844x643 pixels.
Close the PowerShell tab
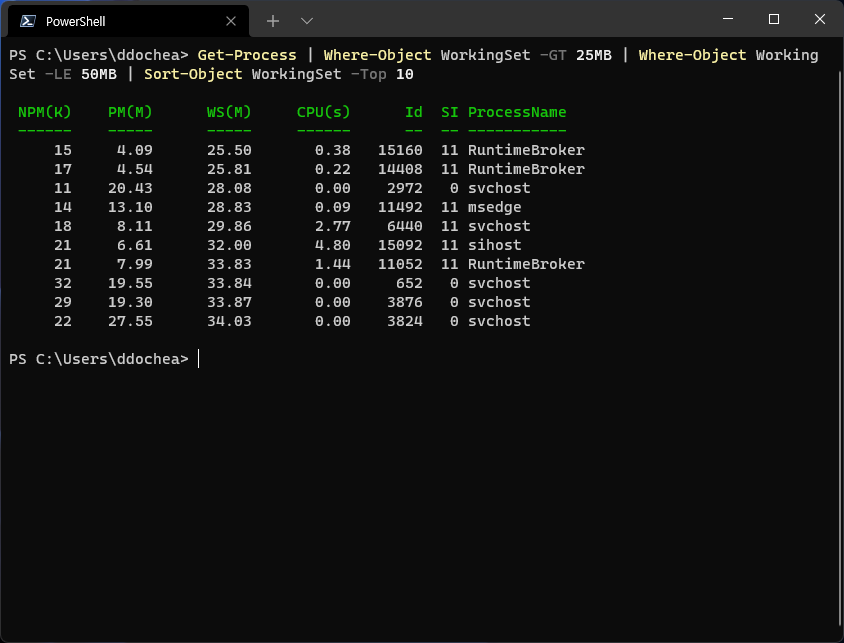pyautogui.click(x=231, y=21)
